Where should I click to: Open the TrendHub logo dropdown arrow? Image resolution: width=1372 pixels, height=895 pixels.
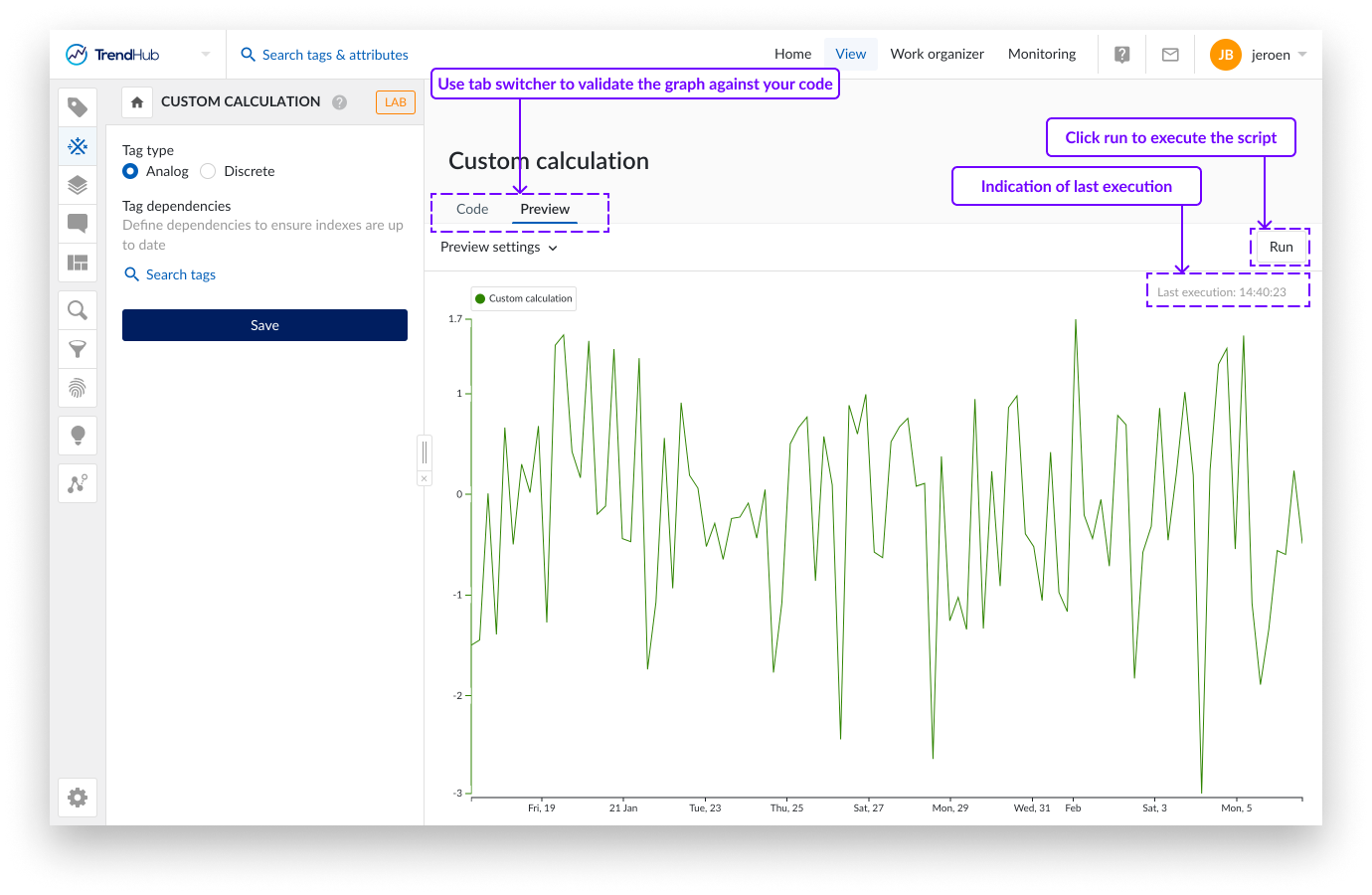click(206, 54)
